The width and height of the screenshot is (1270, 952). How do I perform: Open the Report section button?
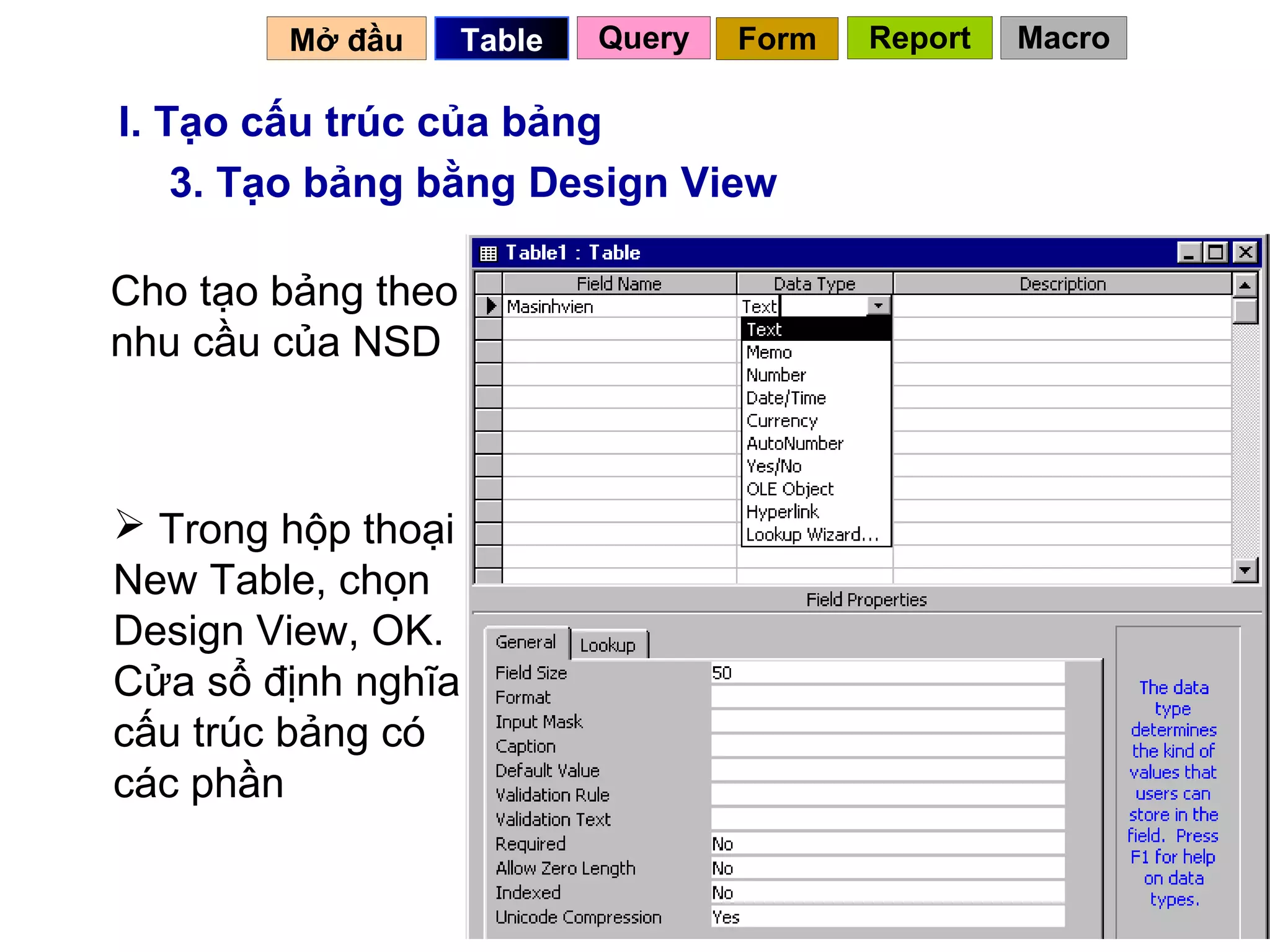(x=919, y=38)
